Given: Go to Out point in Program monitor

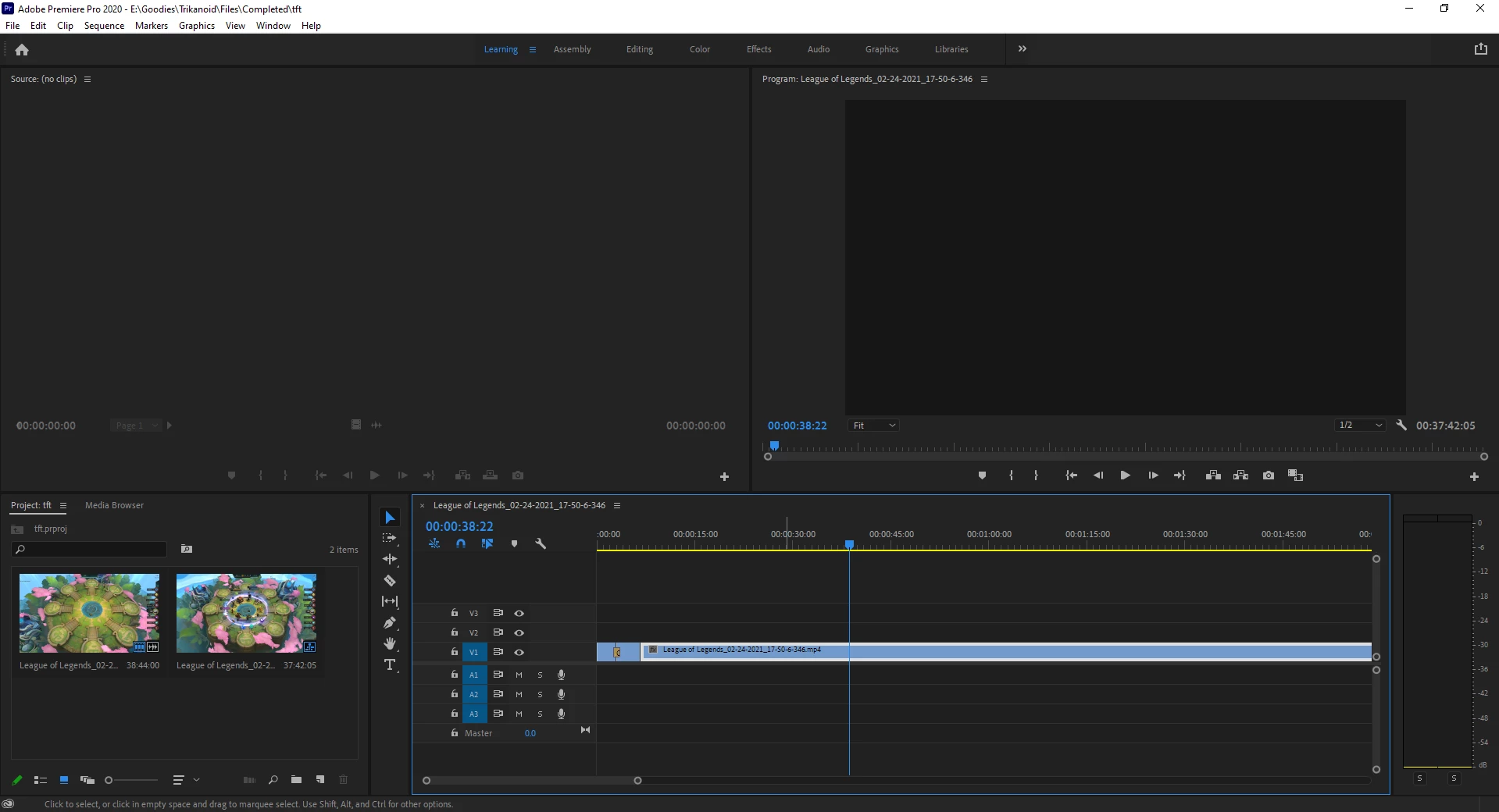Looking at the screenshot, I should [1180, 475].
